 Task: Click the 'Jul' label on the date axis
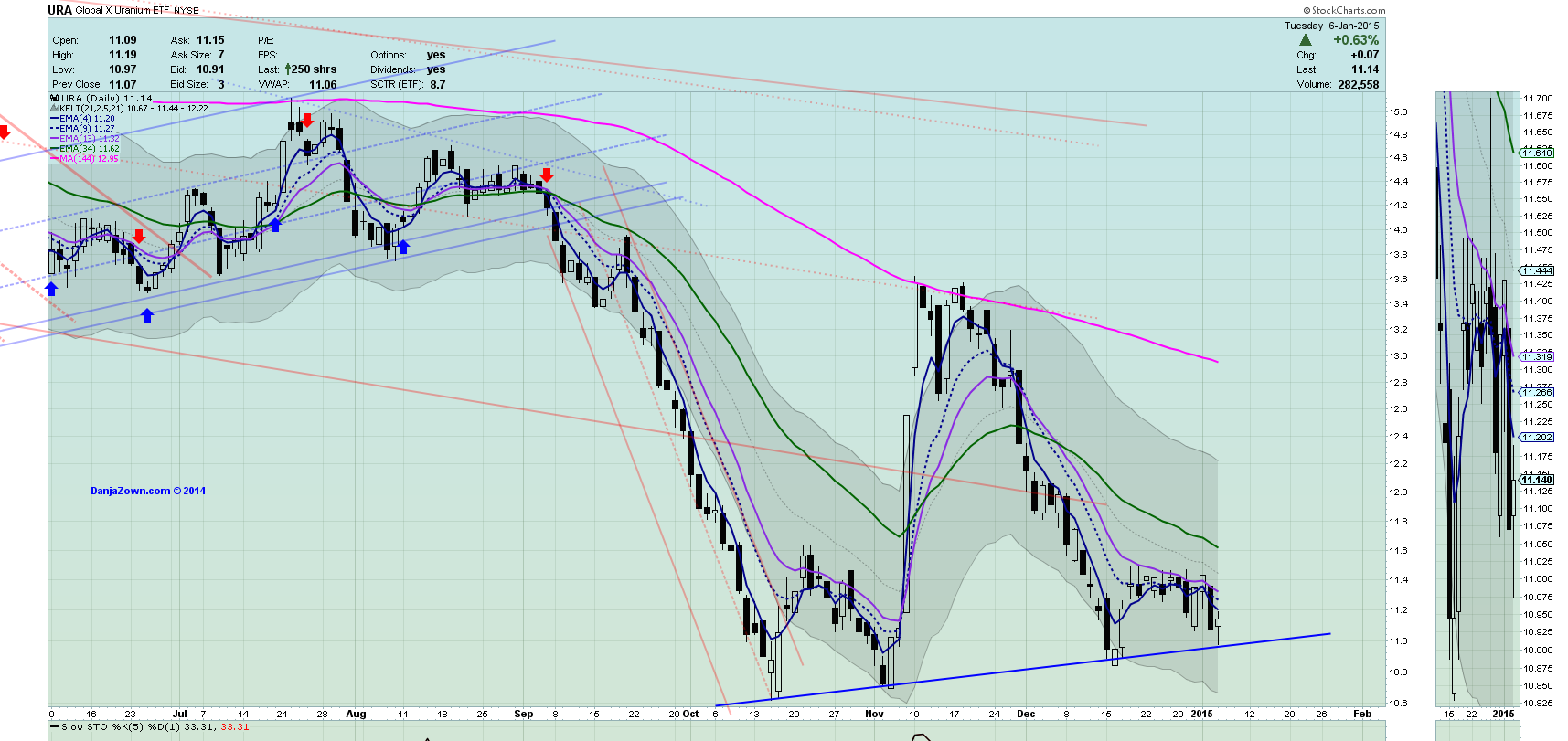click(x=179, y=714)
